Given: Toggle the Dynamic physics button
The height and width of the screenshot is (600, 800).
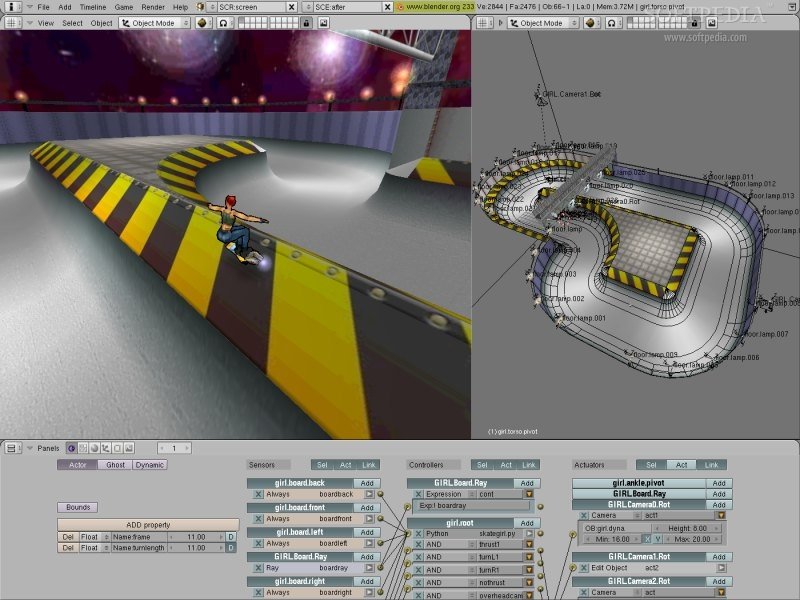Looking at the screenshot, I should pos(150,465).
